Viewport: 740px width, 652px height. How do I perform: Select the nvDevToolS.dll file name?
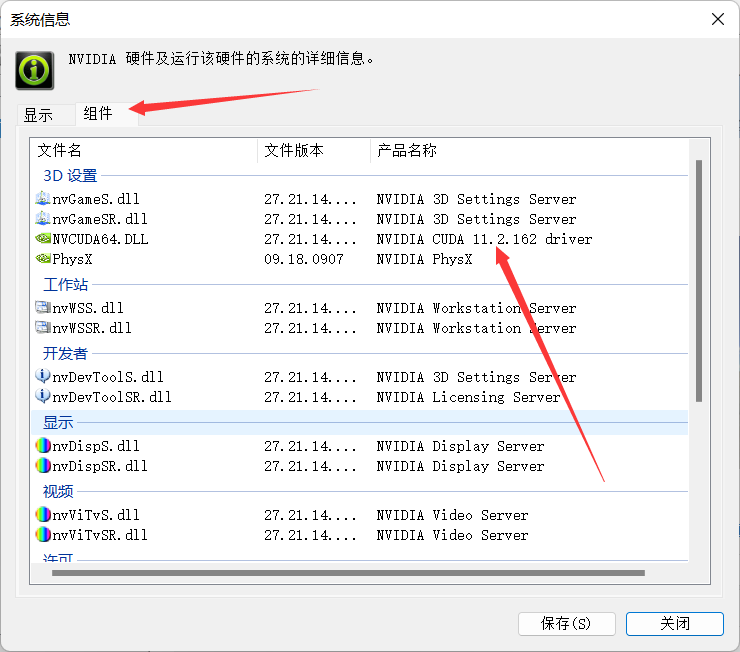(x=108, y=377)
